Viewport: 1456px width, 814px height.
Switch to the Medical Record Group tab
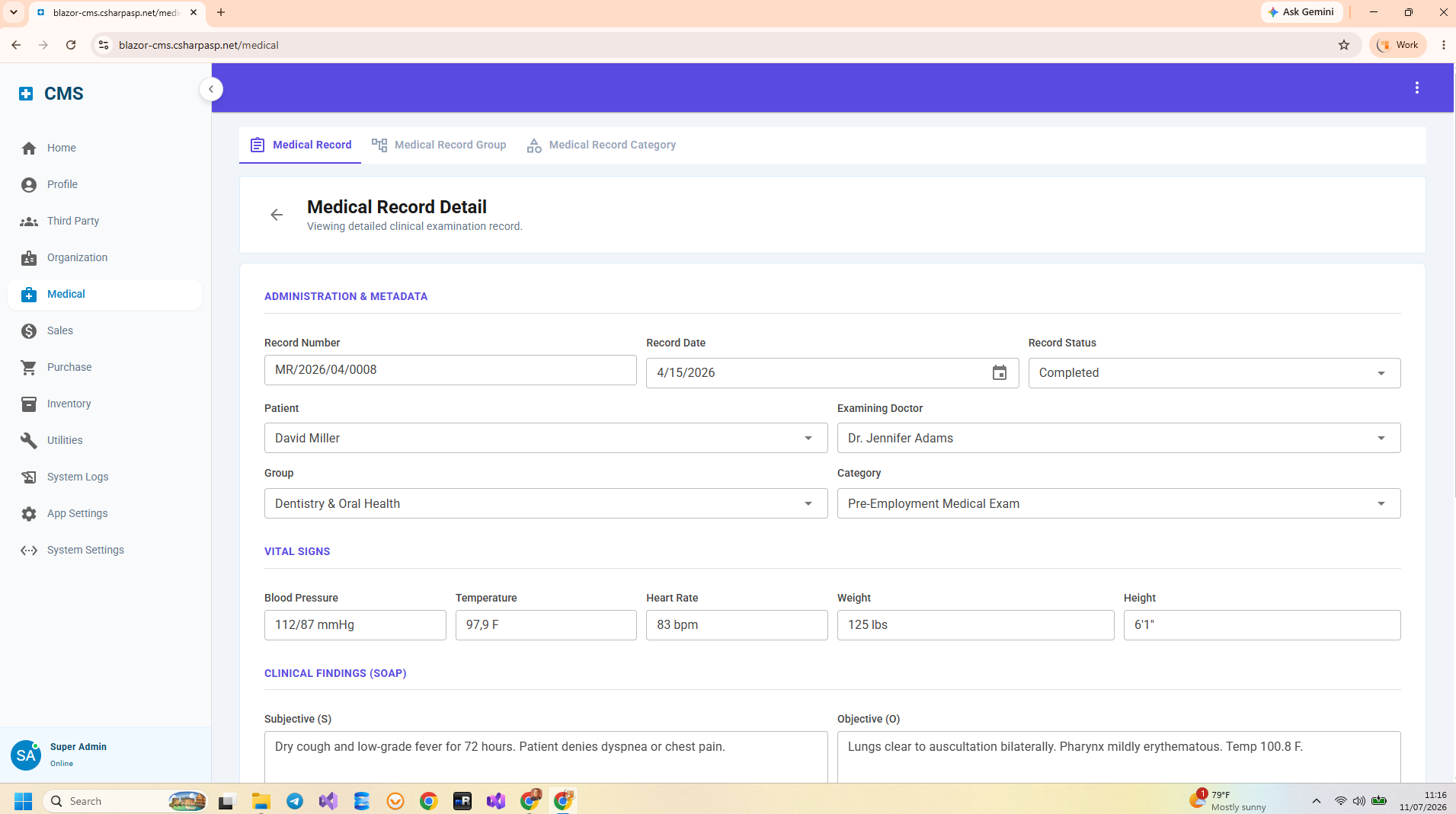439,145
